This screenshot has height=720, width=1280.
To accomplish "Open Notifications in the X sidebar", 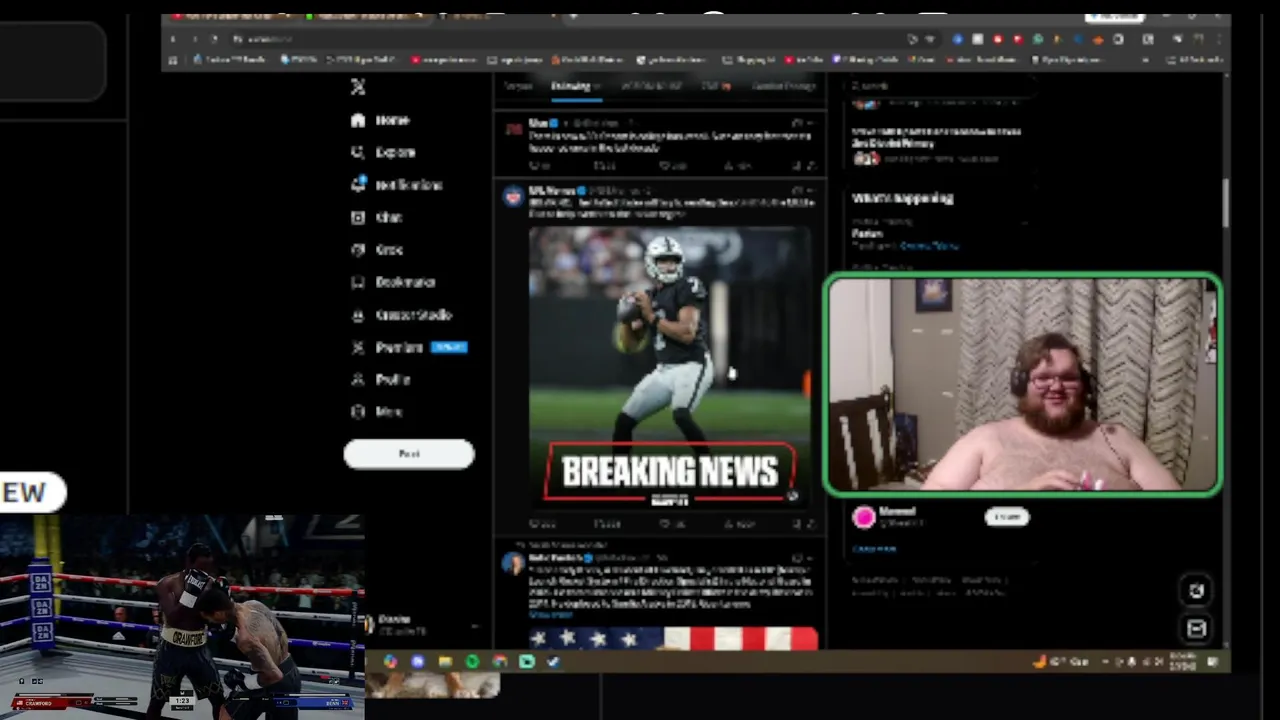I will point(397,185).
